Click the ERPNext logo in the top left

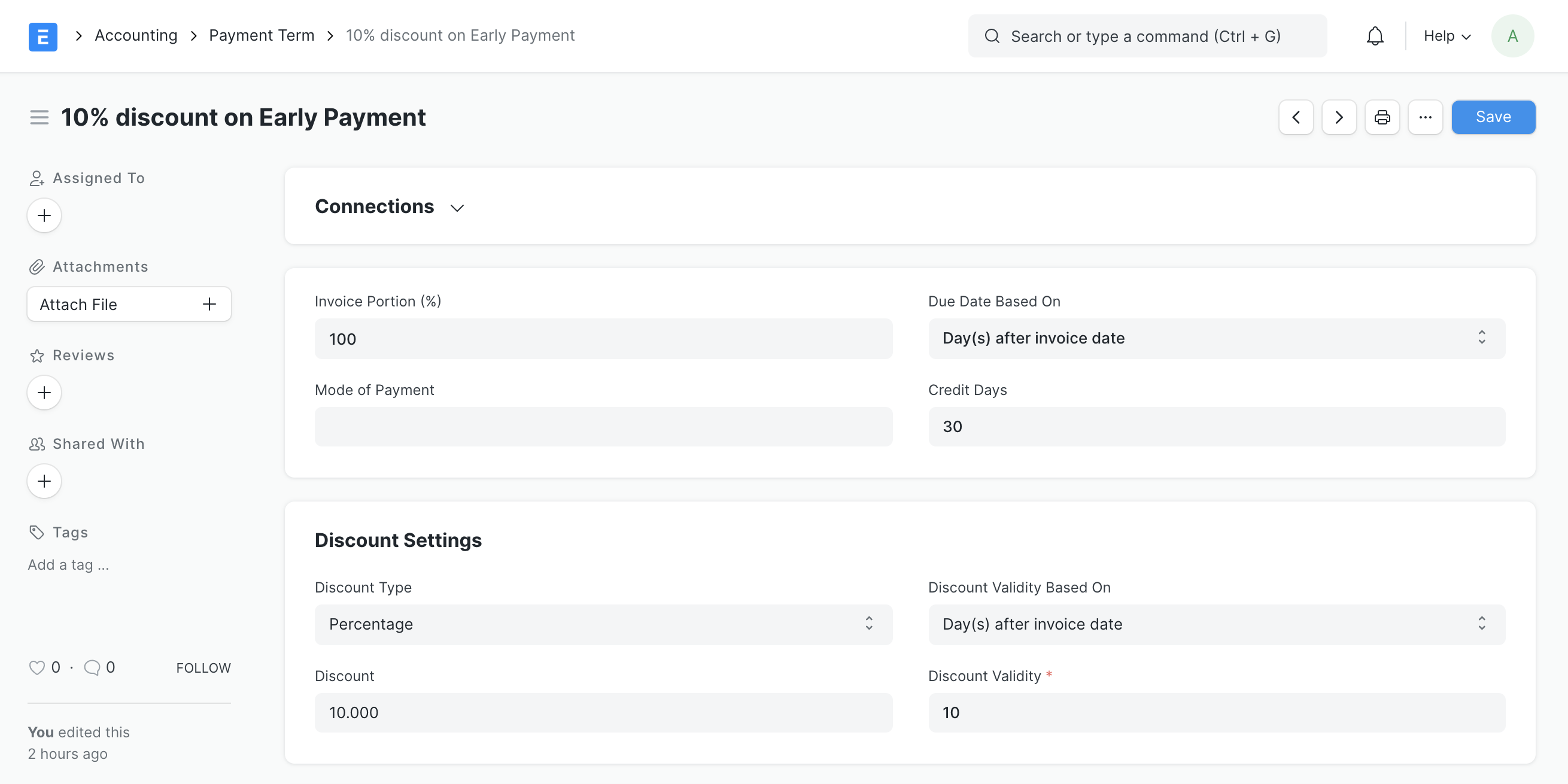[x=42, y=36]
